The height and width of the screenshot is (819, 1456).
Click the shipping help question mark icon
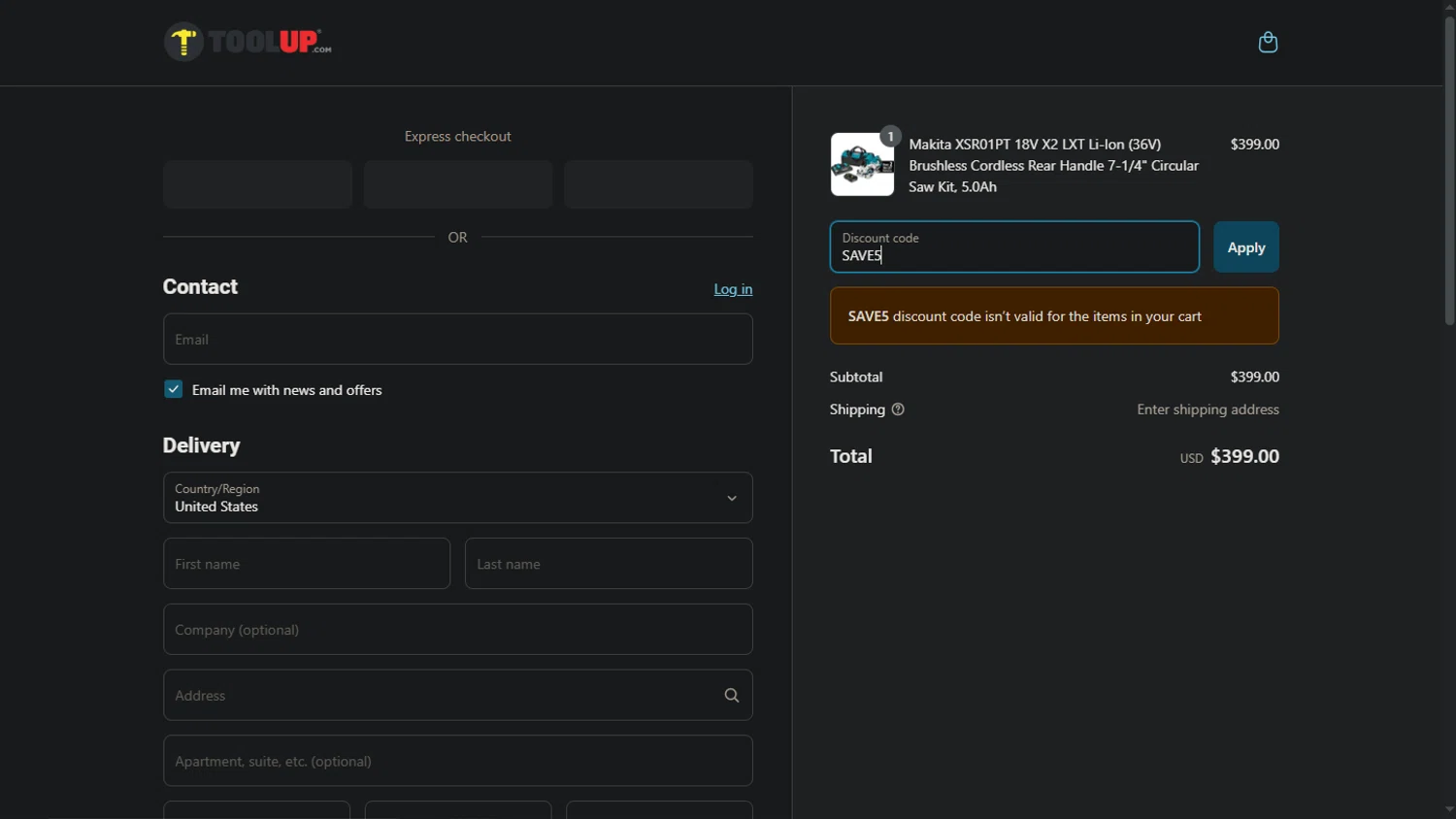pyautogui.click(x=898, y=409)
